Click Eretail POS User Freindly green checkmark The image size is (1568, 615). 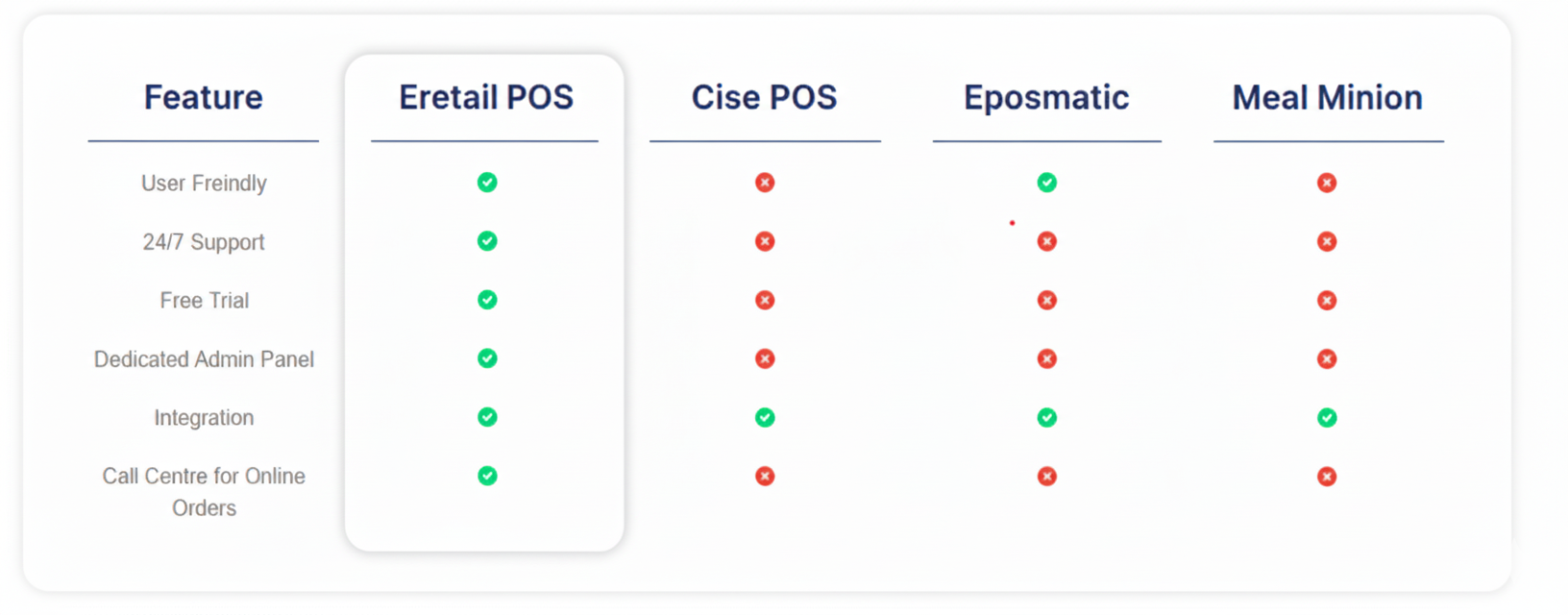[487, 183]
